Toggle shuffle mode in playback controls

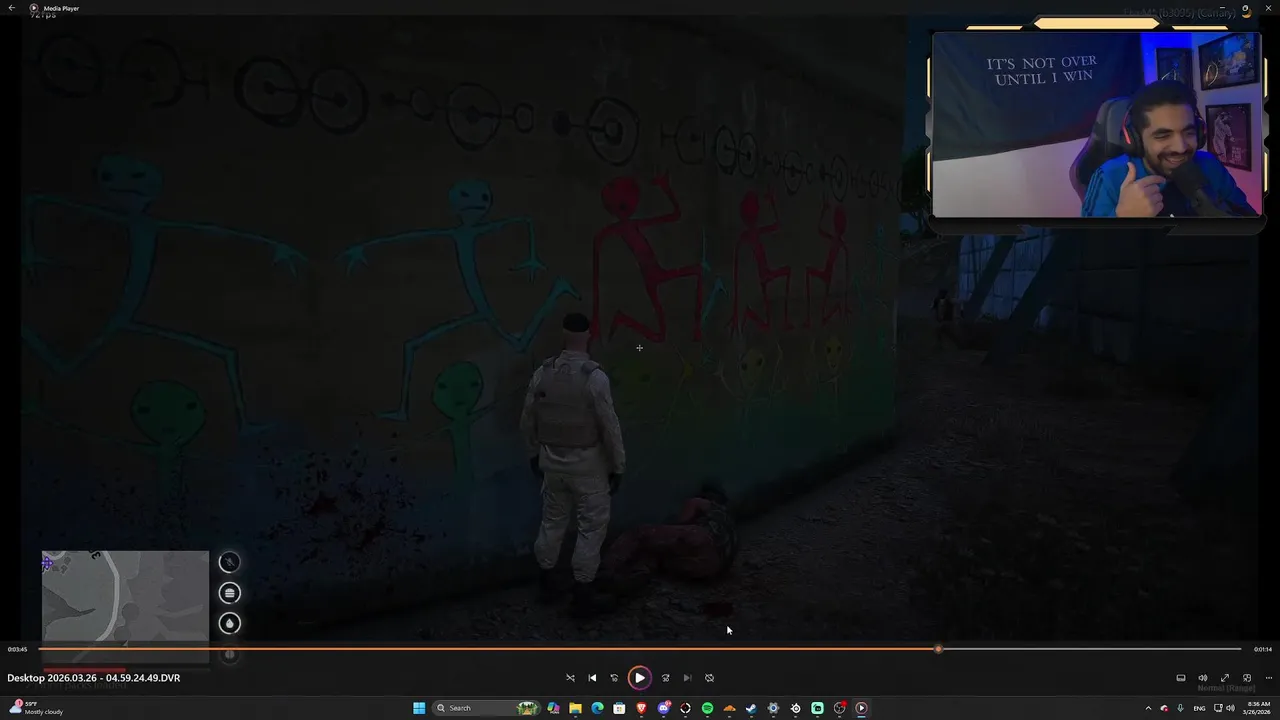pyautogui.click(x=570, y=678)
